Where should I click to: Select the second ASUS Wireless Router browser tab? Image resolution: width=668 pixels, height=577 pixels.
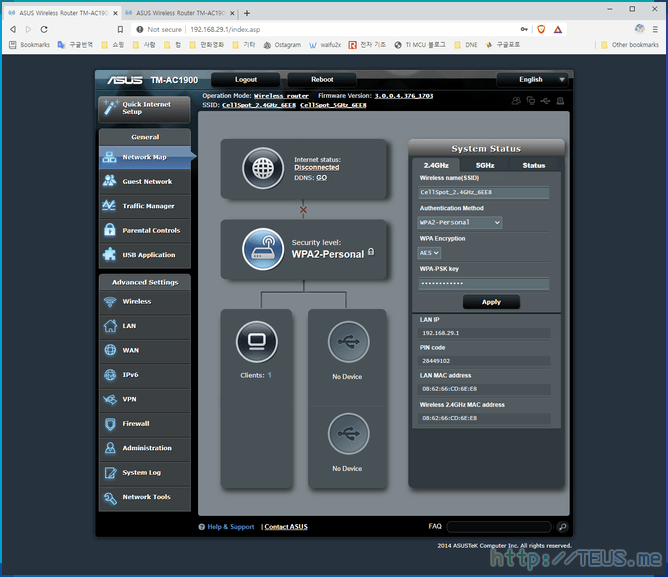pos(180,13)
